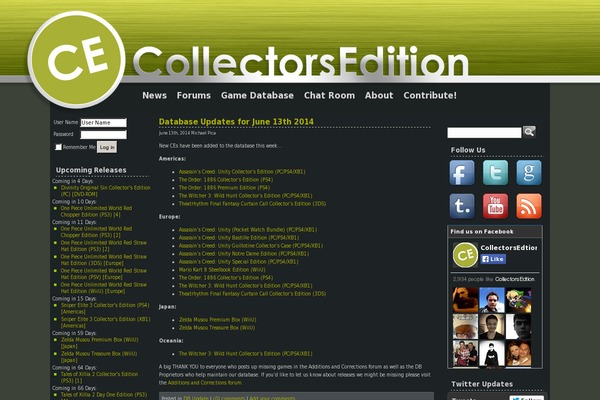Open the Chat Room page
The image size is (600, 400).
point(329,96)
